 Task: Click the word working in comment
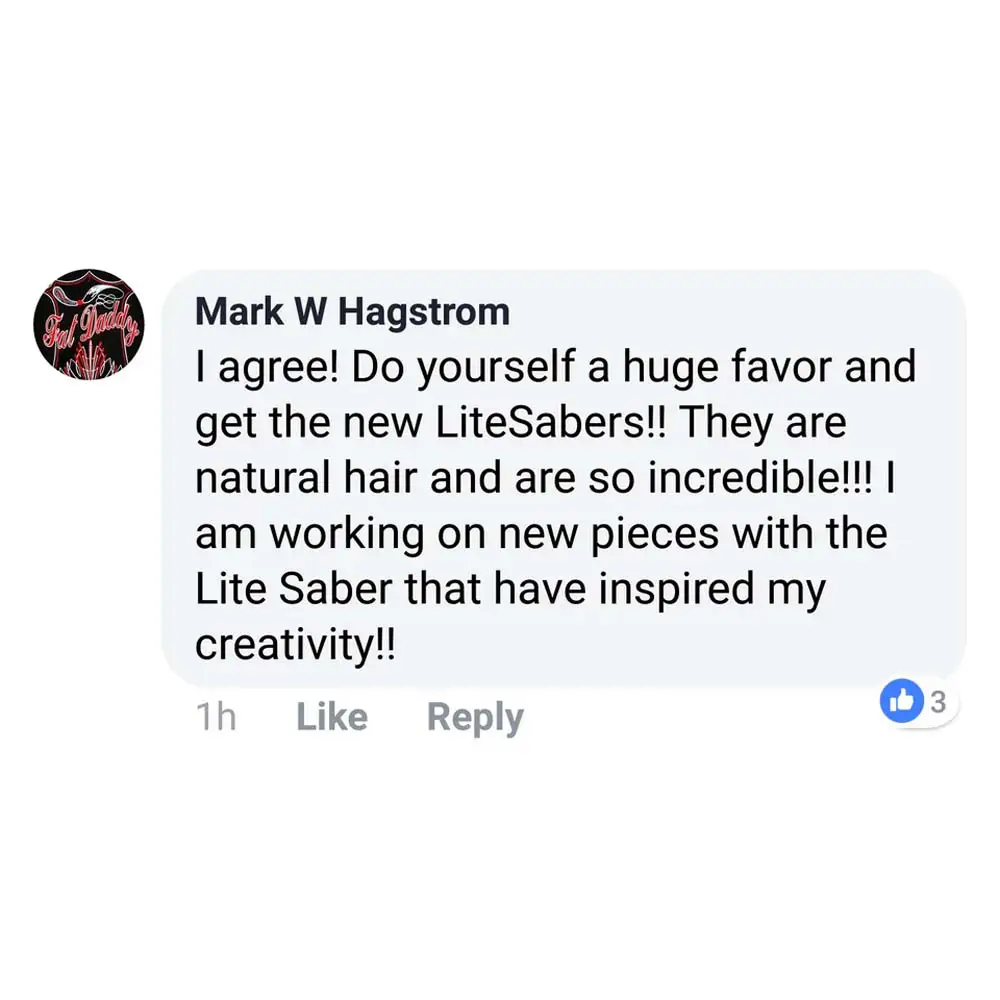[347, 534]
